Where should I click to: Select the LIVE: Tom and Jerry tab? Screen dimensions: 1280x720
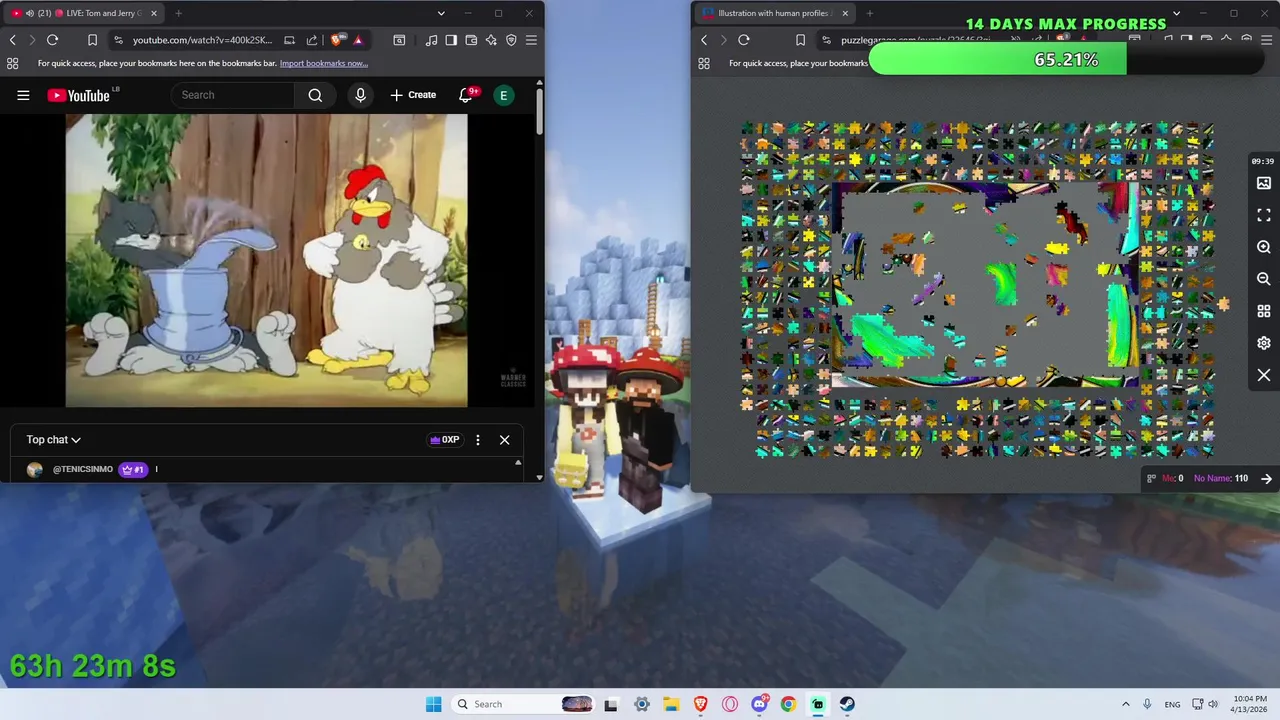pyautogui.click(x=85, y=13)
